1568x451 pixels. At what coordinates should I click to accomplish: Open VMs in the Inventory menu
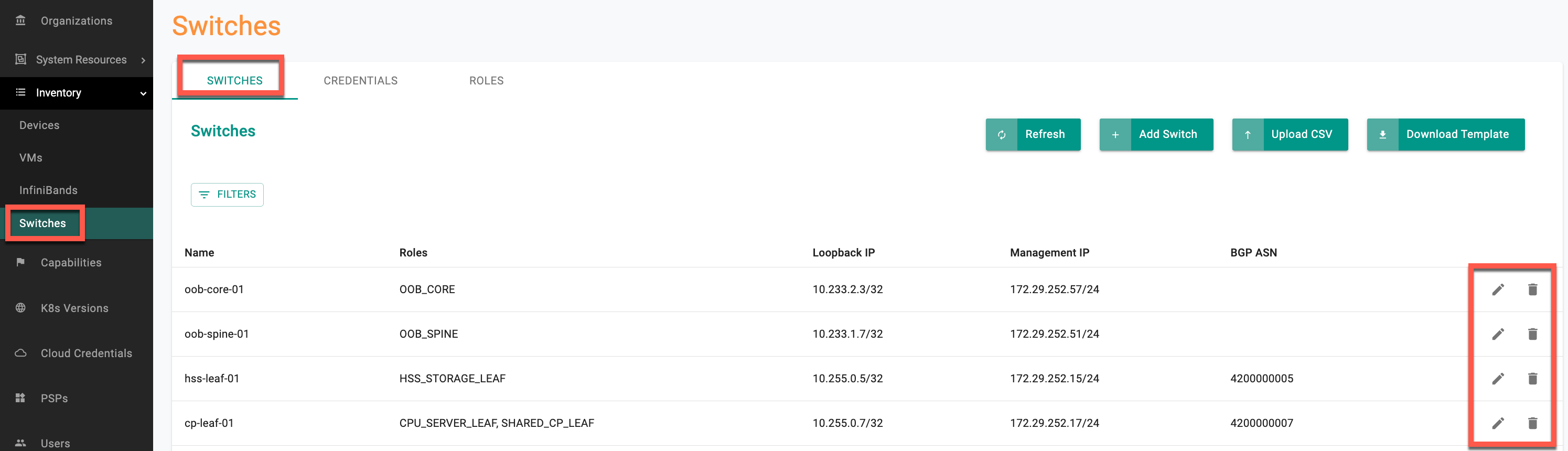pos(30,158)
